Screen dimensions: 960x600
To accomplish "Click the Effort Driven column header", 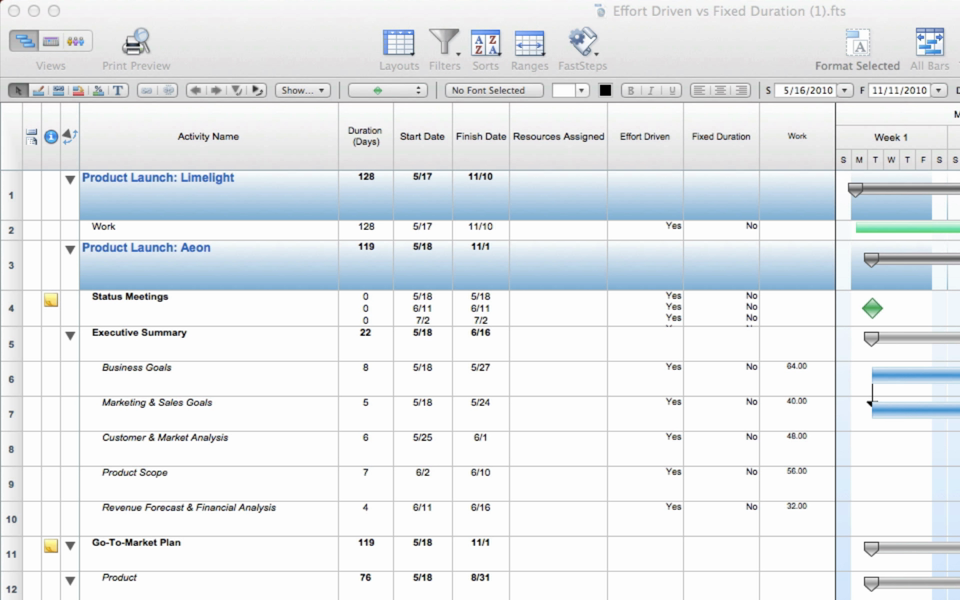I will coord(645,137).
